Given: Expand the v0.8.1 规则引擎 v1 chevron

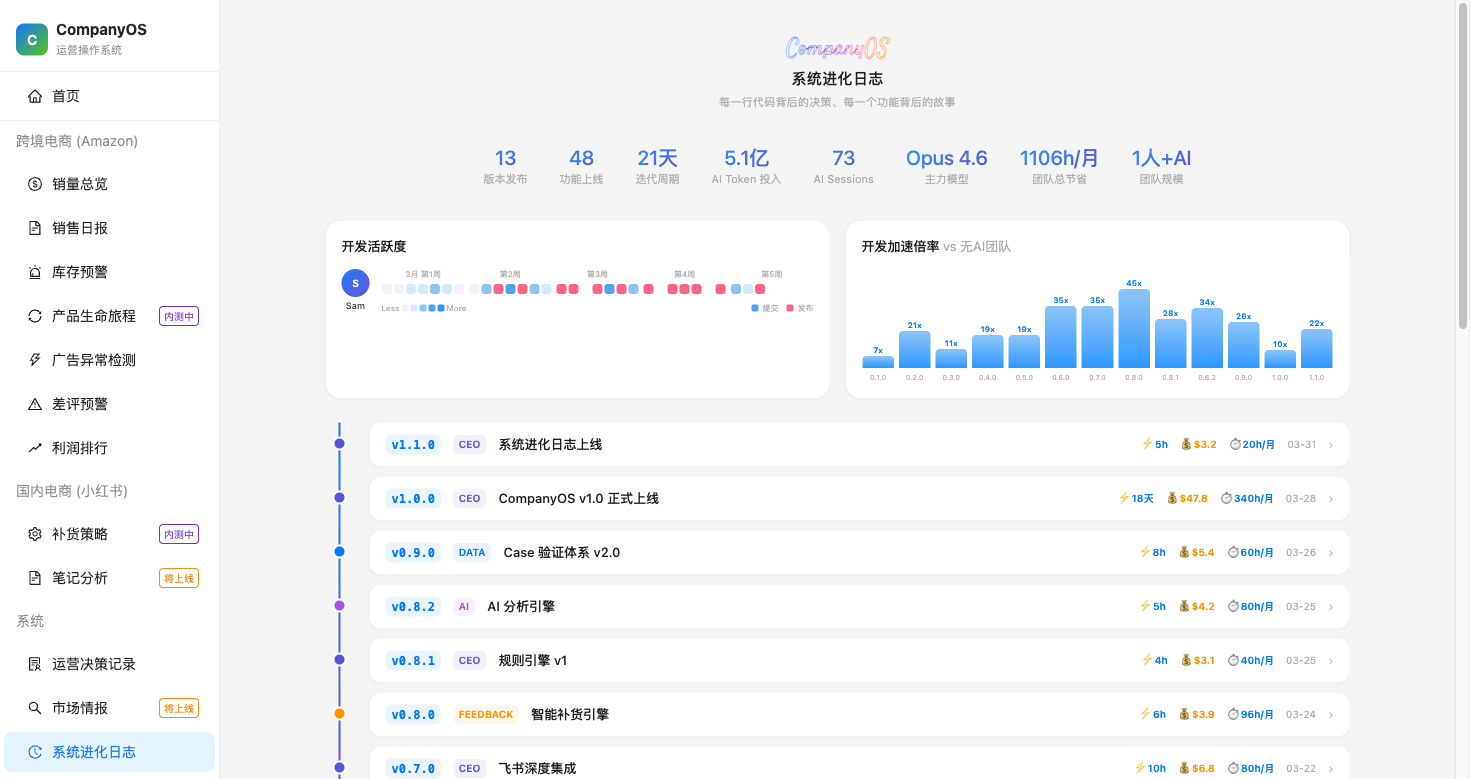Looking at the screenshot, I should click(x=1331, y=661).
